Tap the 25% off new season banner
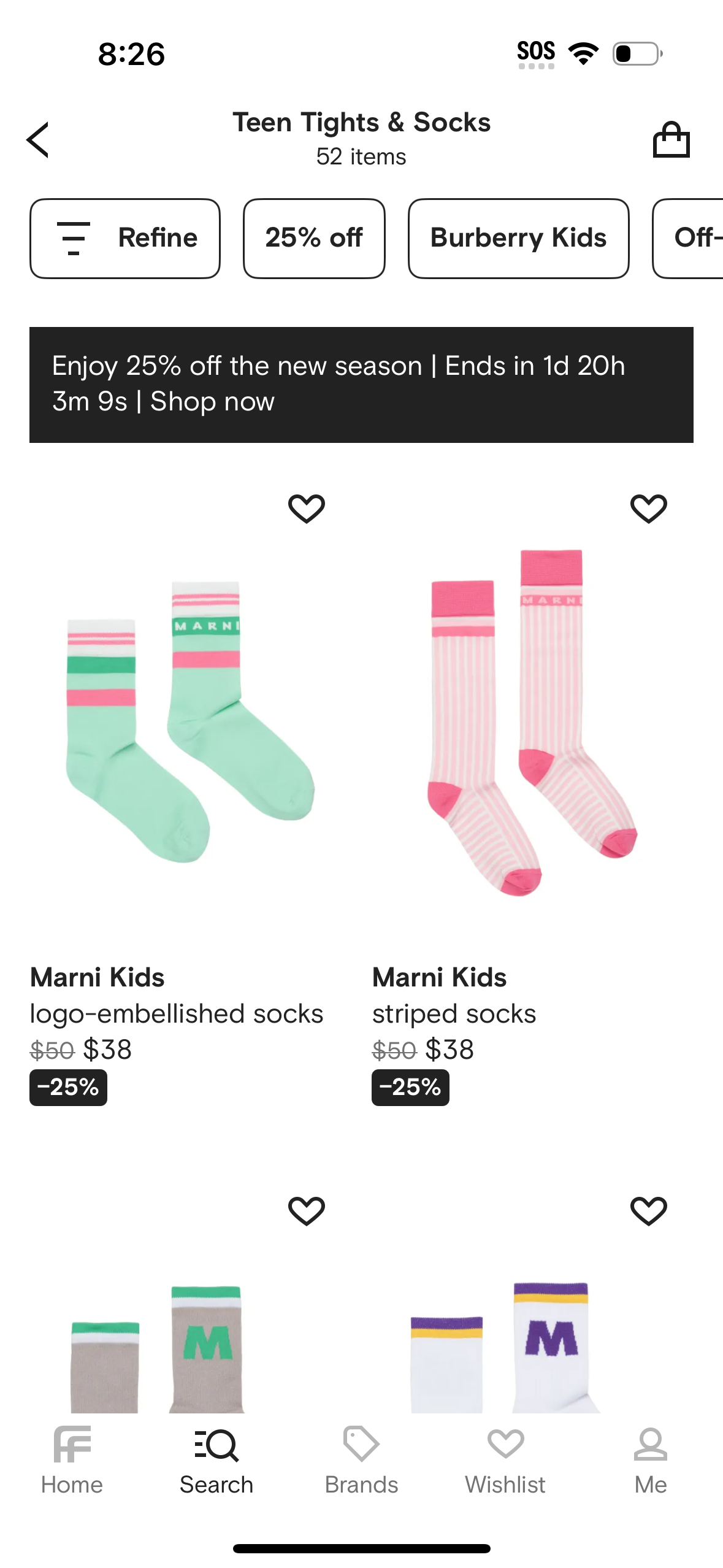The image size is (723, 1568). [x=361, y=385]
